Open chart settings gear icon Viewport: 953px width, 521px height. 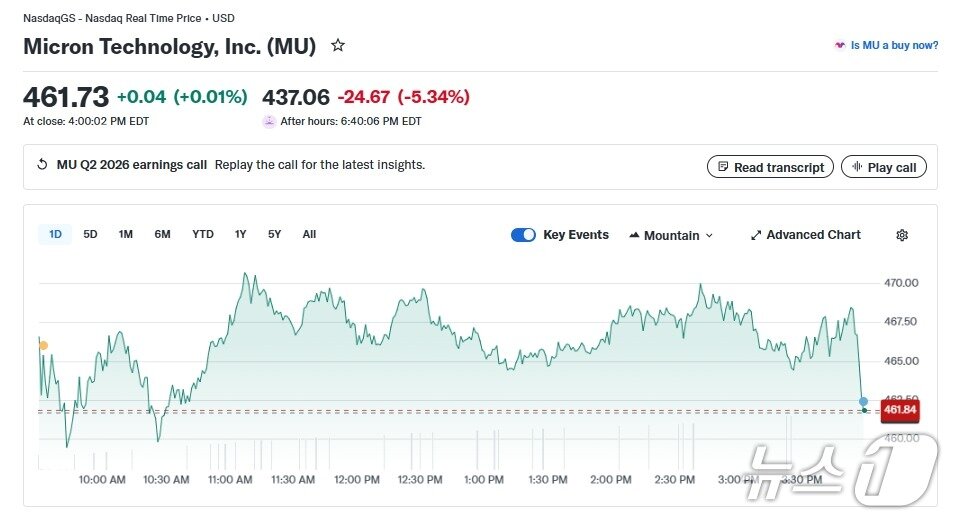[901, 235]
